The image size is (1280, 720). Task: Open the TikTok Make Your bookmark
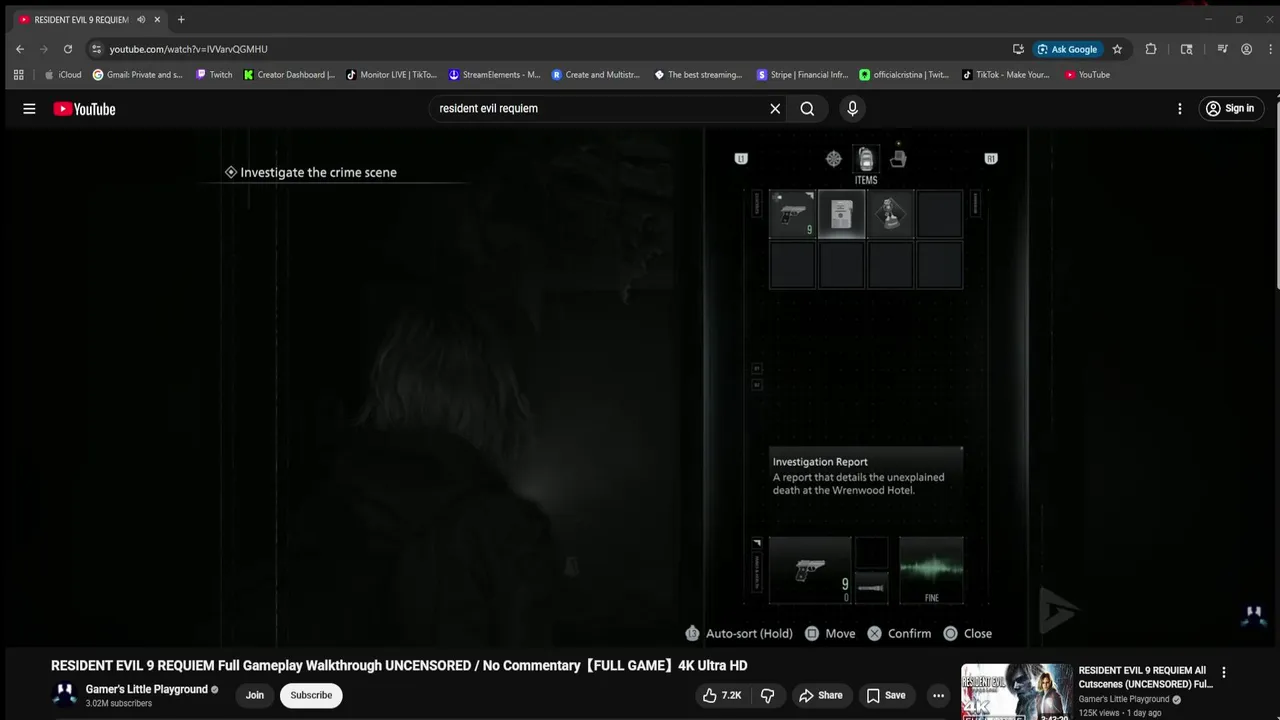pos(1007,74)
